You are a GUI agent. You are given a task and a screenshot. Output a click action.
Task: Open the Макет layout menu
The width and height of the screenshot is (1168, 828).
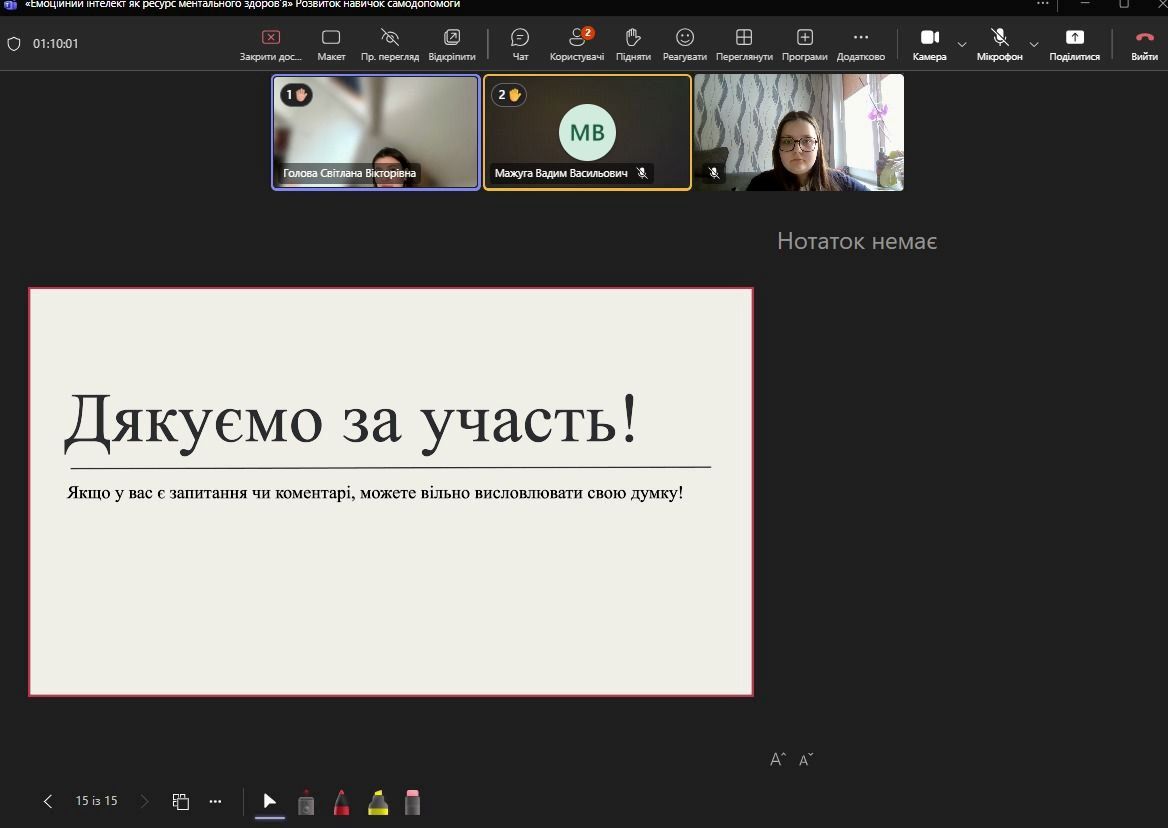pyautogui.click(x=331, y=43)
